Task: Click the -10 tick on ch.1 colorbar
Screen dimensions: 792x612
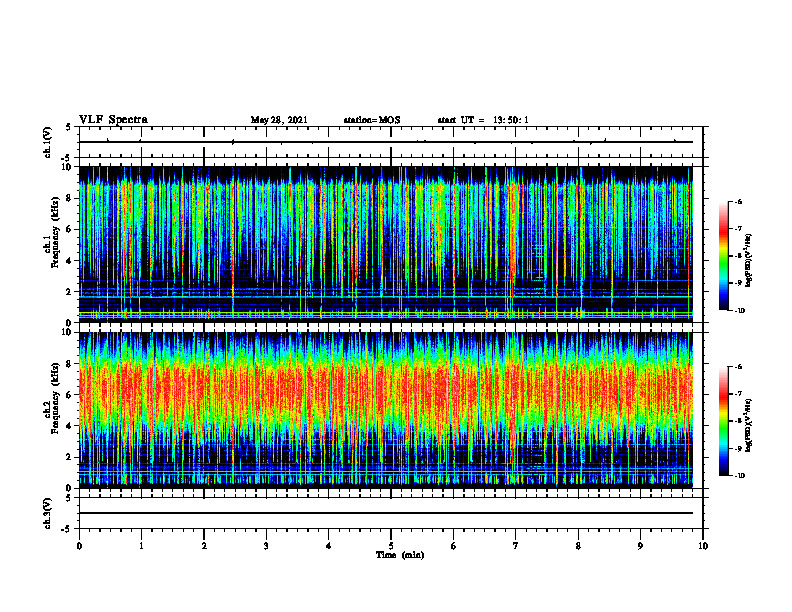Action: coord(740,311)
